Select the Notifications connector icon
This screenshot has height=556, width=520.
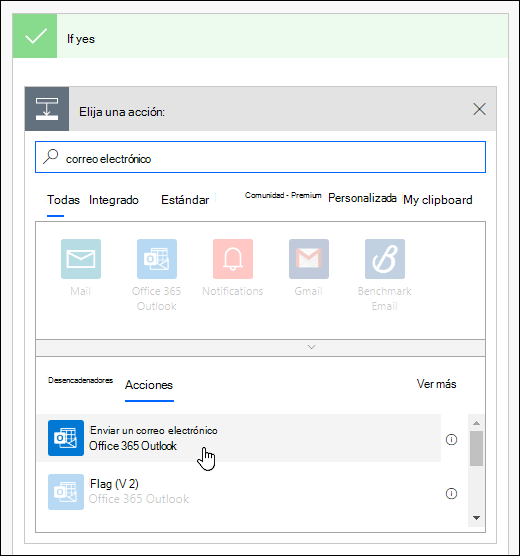[x=233, y=259]
